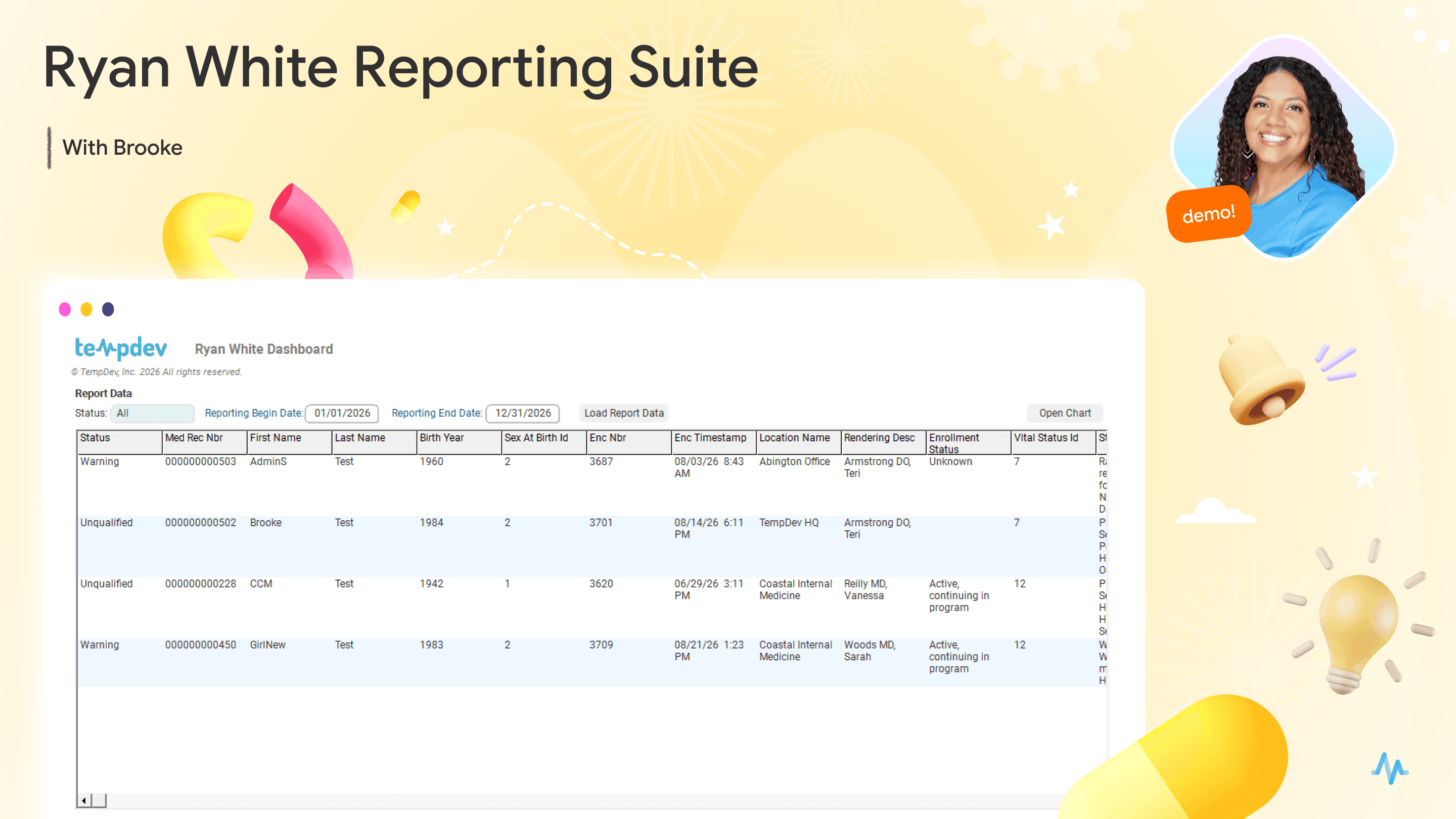This screenshot has width=1456, height=819.
Task: Click the Open Chart button
Action: [1065, 413]
